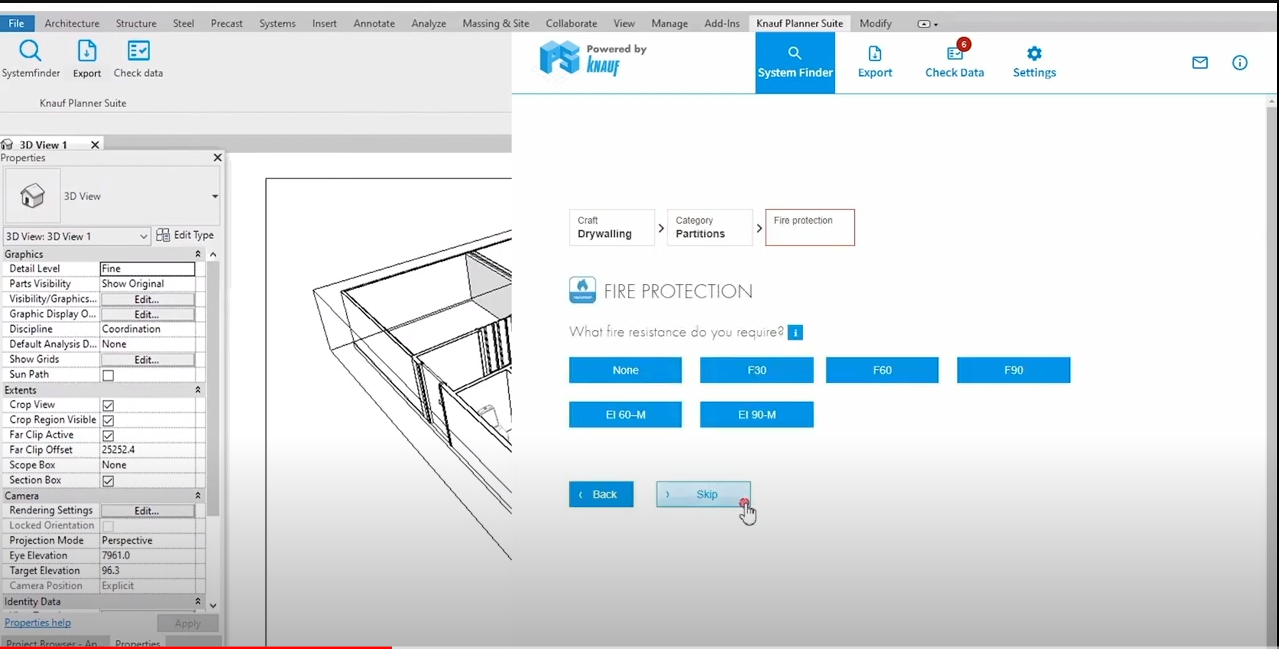Open the File menu

pyautogui.click(x=17, y=23)
